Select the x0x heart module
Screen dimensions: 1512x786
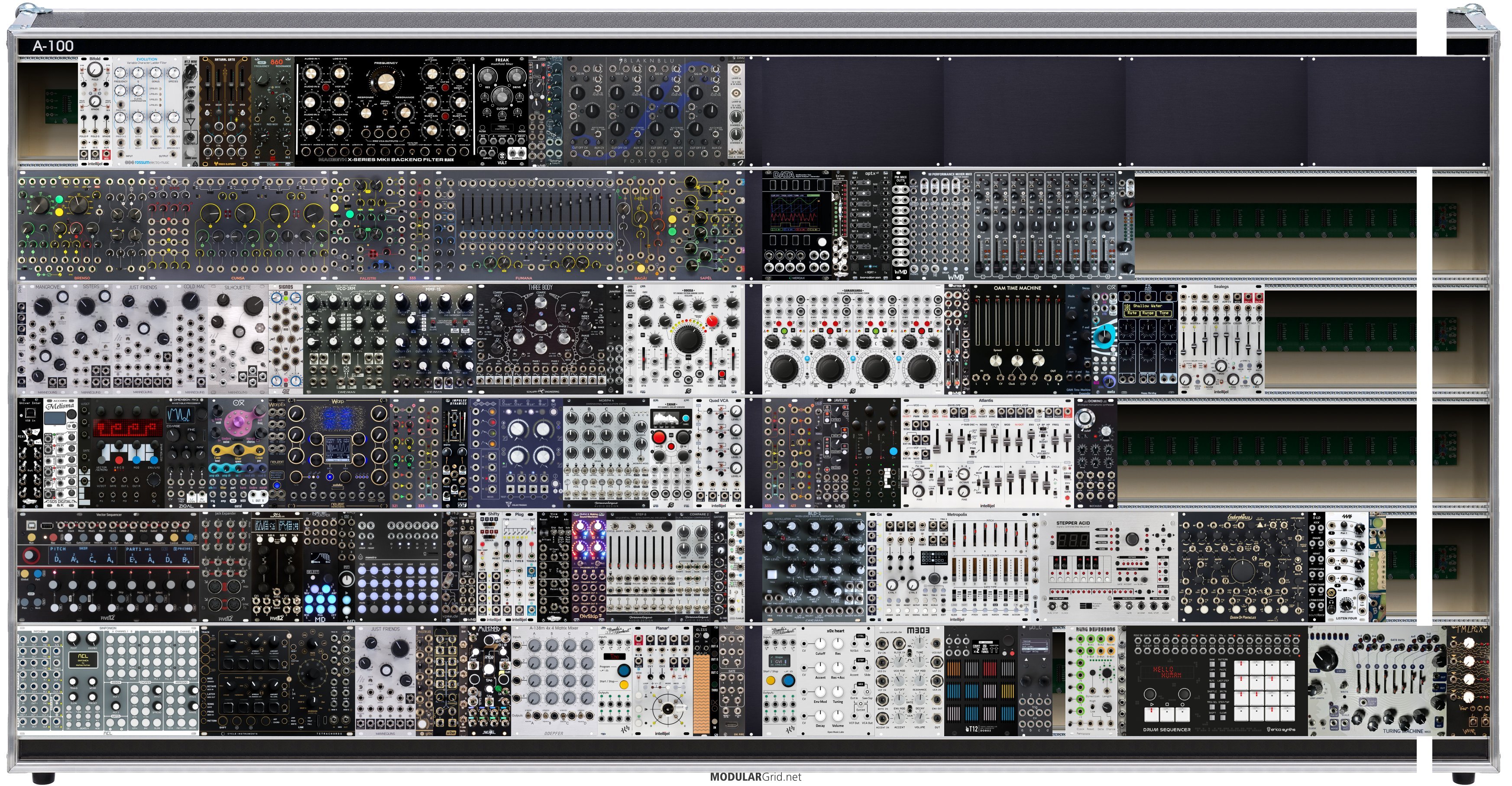coord(835,681)
